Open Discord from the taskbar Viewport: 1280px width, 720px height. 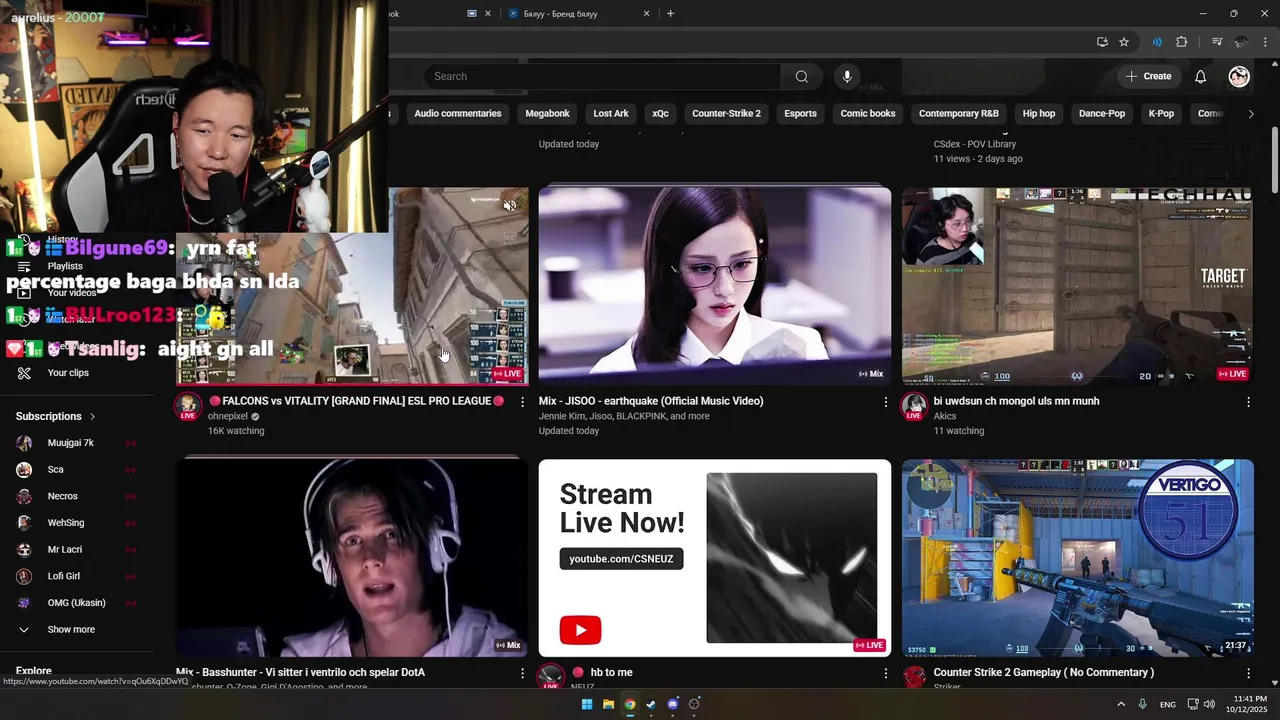pyautogui.click(x=673, y=704)
